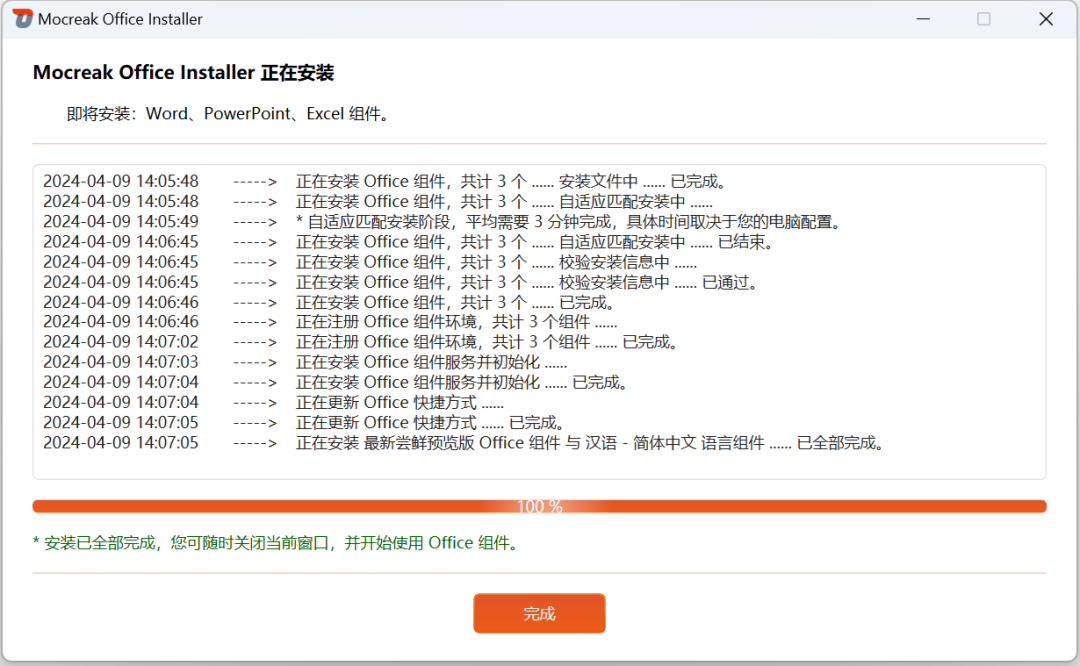The height and width of the screenshot is (666, 1080).
Task: Click the heading "Mocreak Office Installer 正在安装"
Action: pos(183,73)
